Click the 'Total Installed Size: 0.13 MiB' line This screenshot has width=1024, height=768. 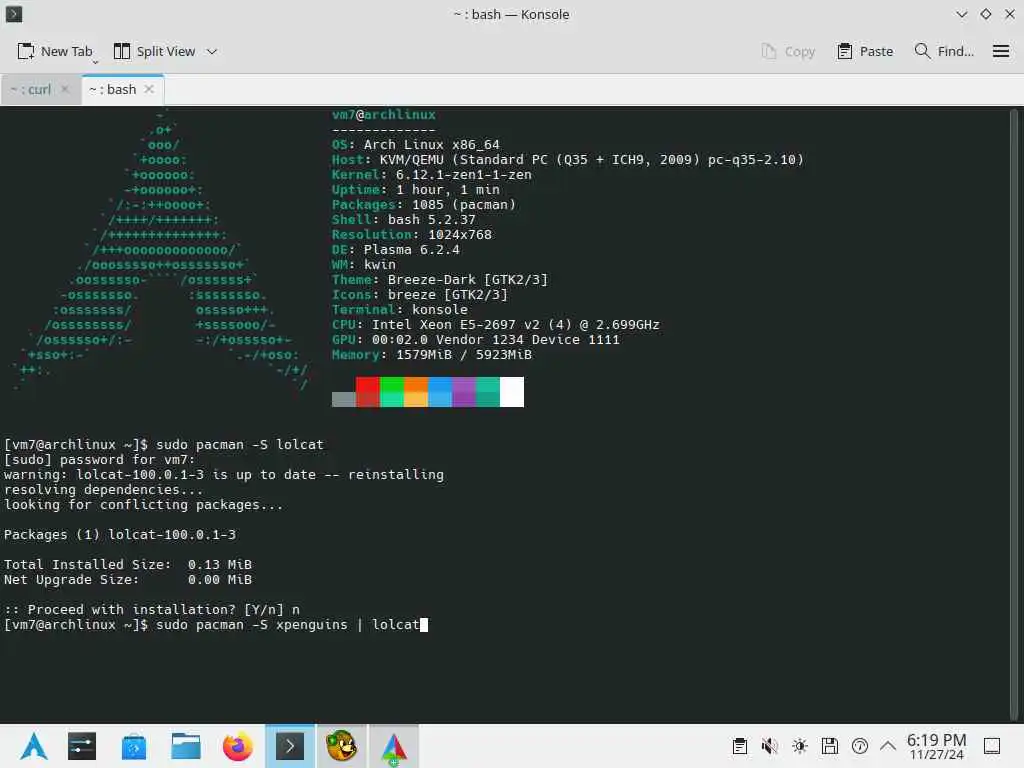click(x=128, y=565)
